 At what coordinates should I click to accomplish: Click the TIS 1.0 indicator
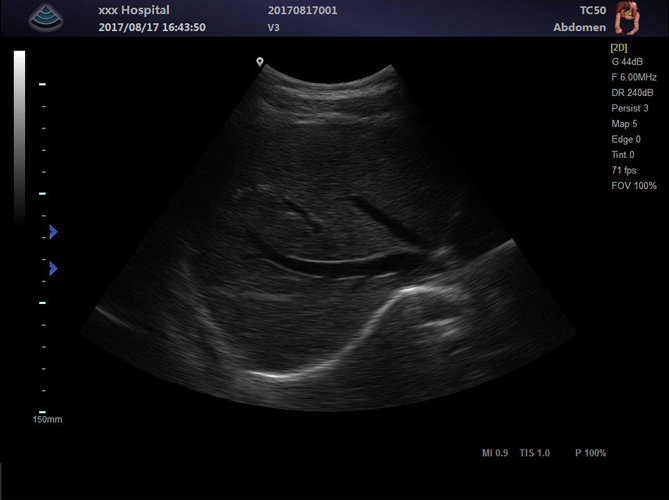coord(535,453)
